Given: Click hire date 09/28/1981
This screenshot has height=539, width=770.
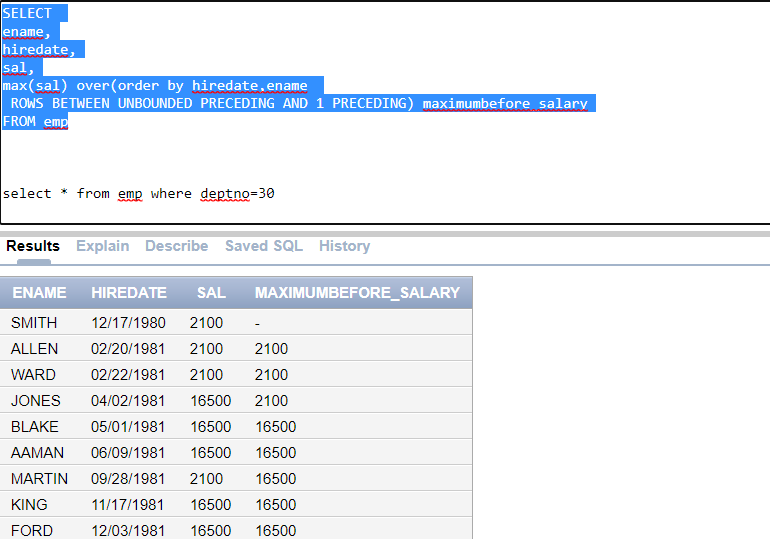Looking at the screenshot, I should [x=128, y=479].
